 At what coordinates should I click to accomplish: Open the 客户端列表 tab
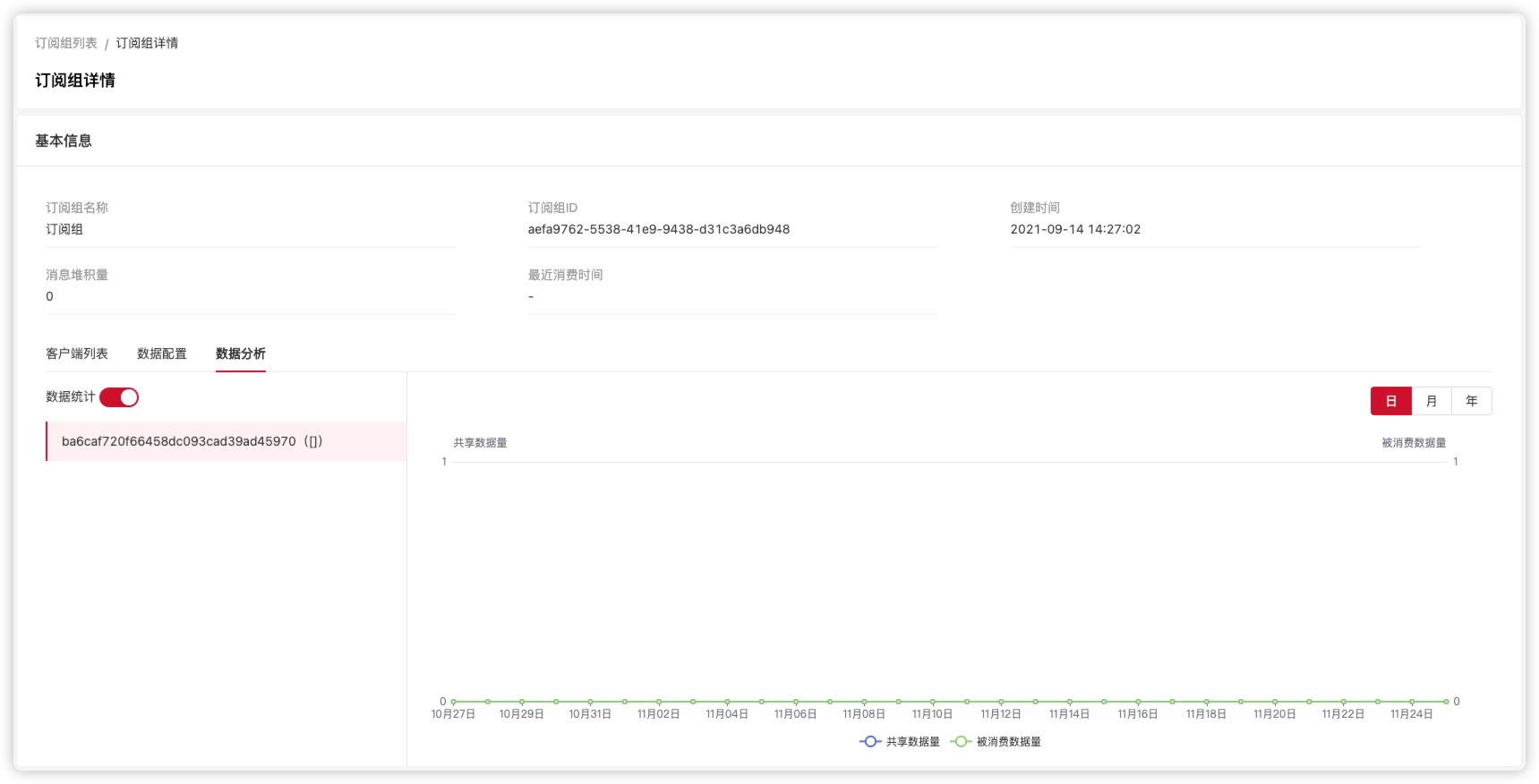coord(77,354)
